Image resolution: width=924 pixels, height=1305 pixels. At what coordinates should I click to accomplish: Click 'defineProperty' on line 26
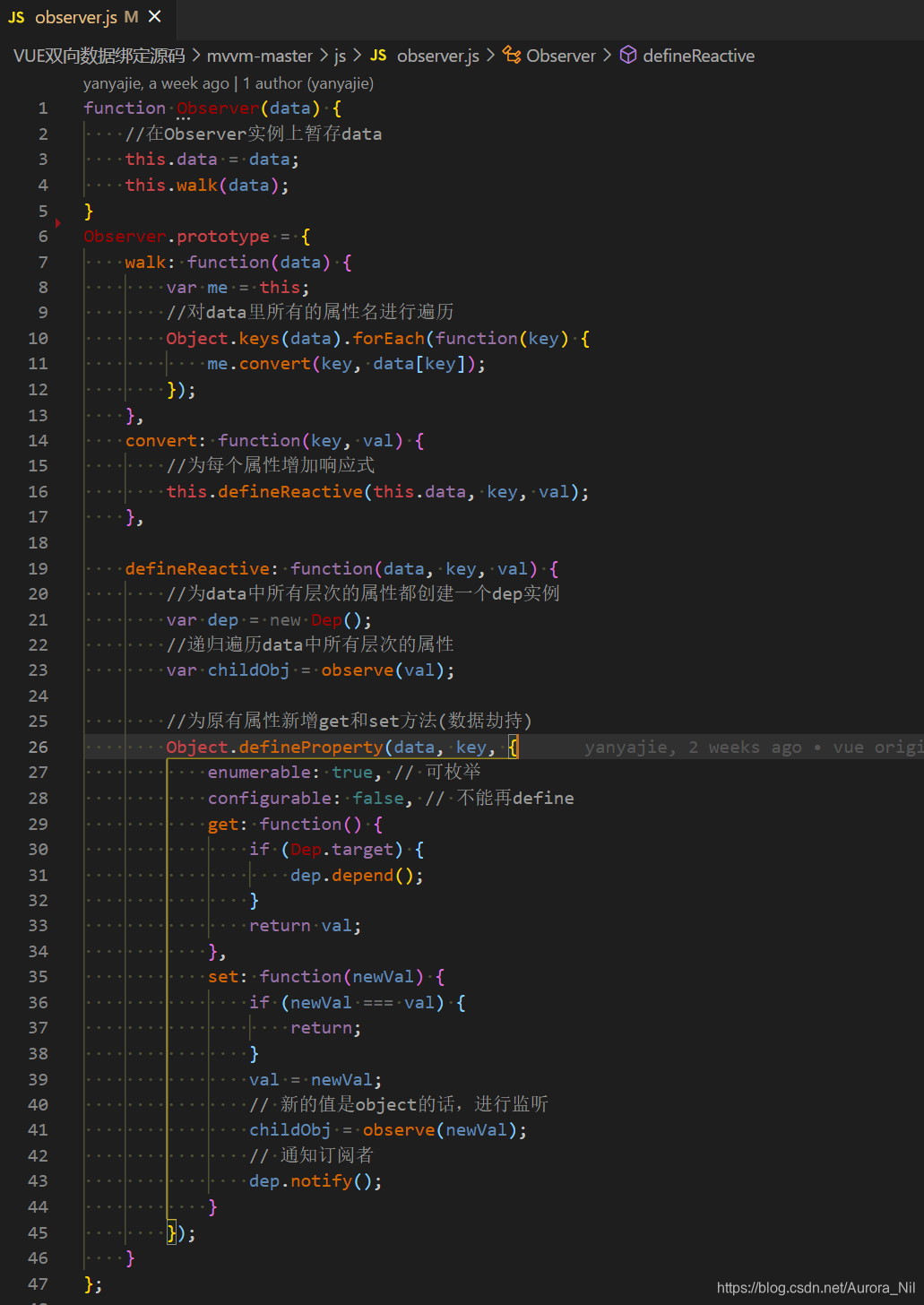311,747
